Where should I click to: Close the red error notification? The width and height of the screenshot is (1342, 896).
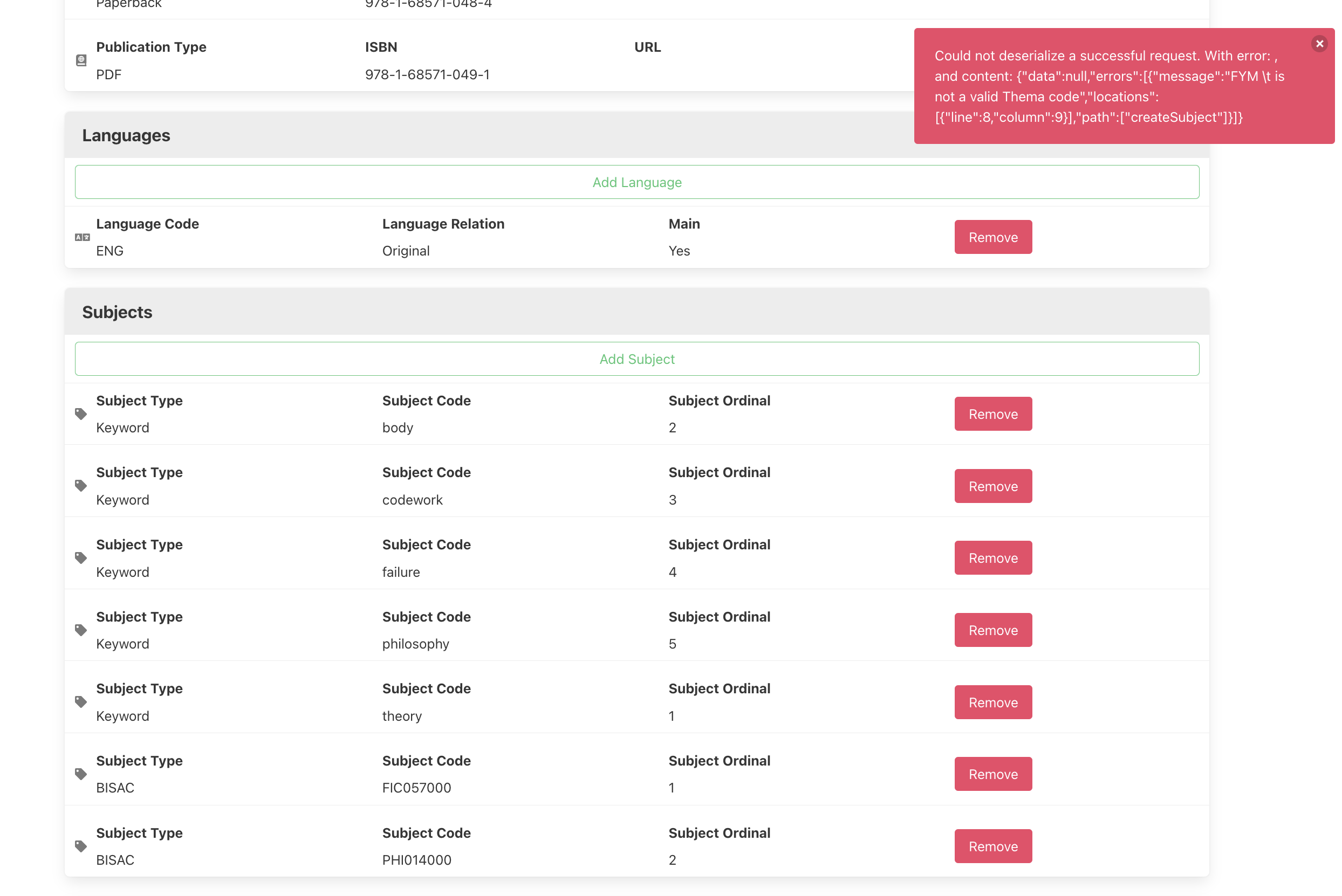[1319, 44]
